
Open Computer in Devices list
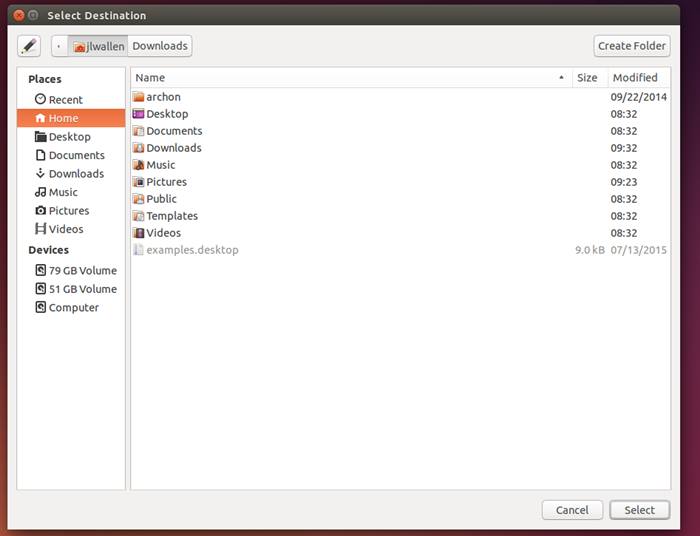coord(71,307)
